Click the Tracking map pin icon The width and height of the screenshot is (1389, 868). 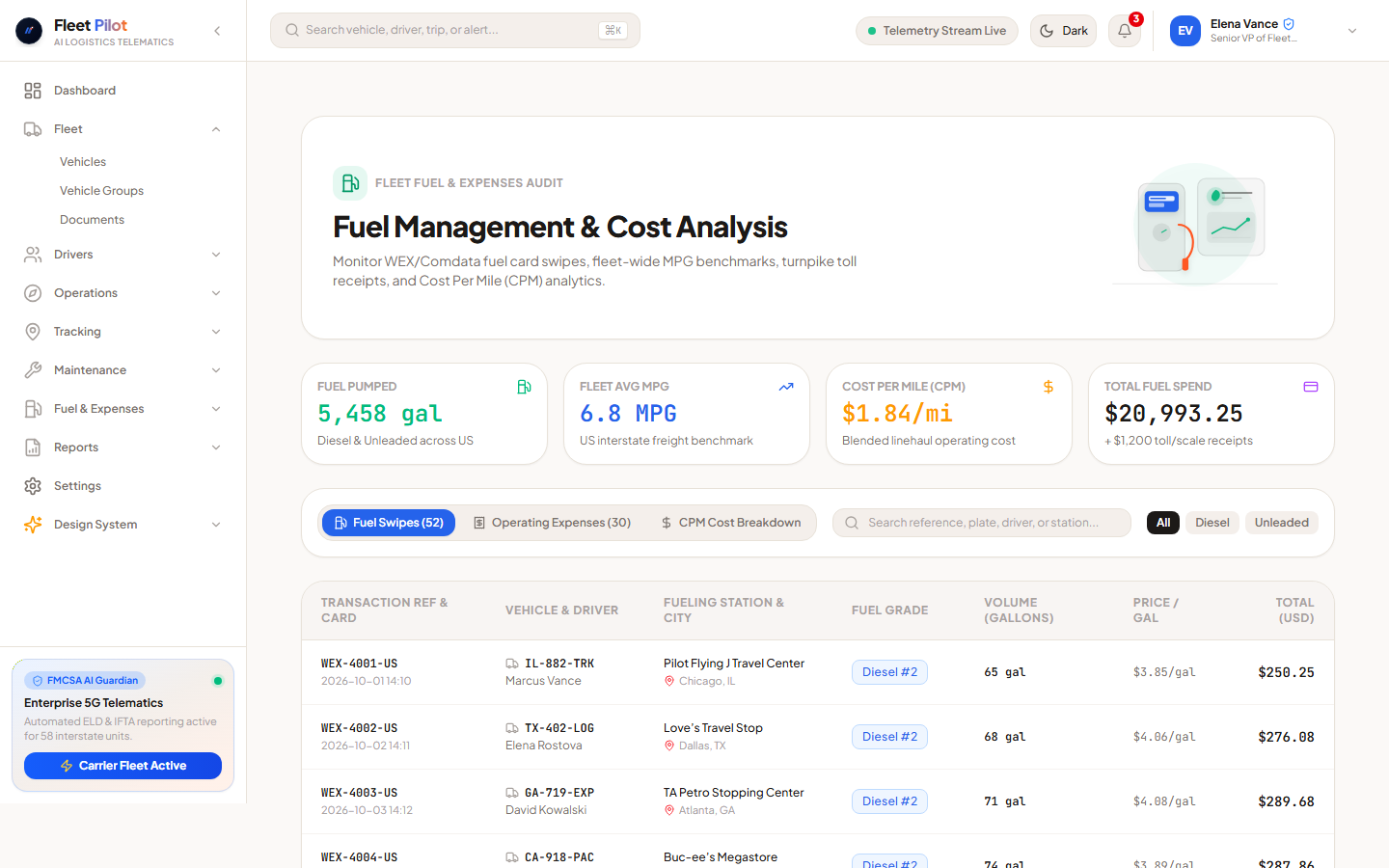coord(33,332)
